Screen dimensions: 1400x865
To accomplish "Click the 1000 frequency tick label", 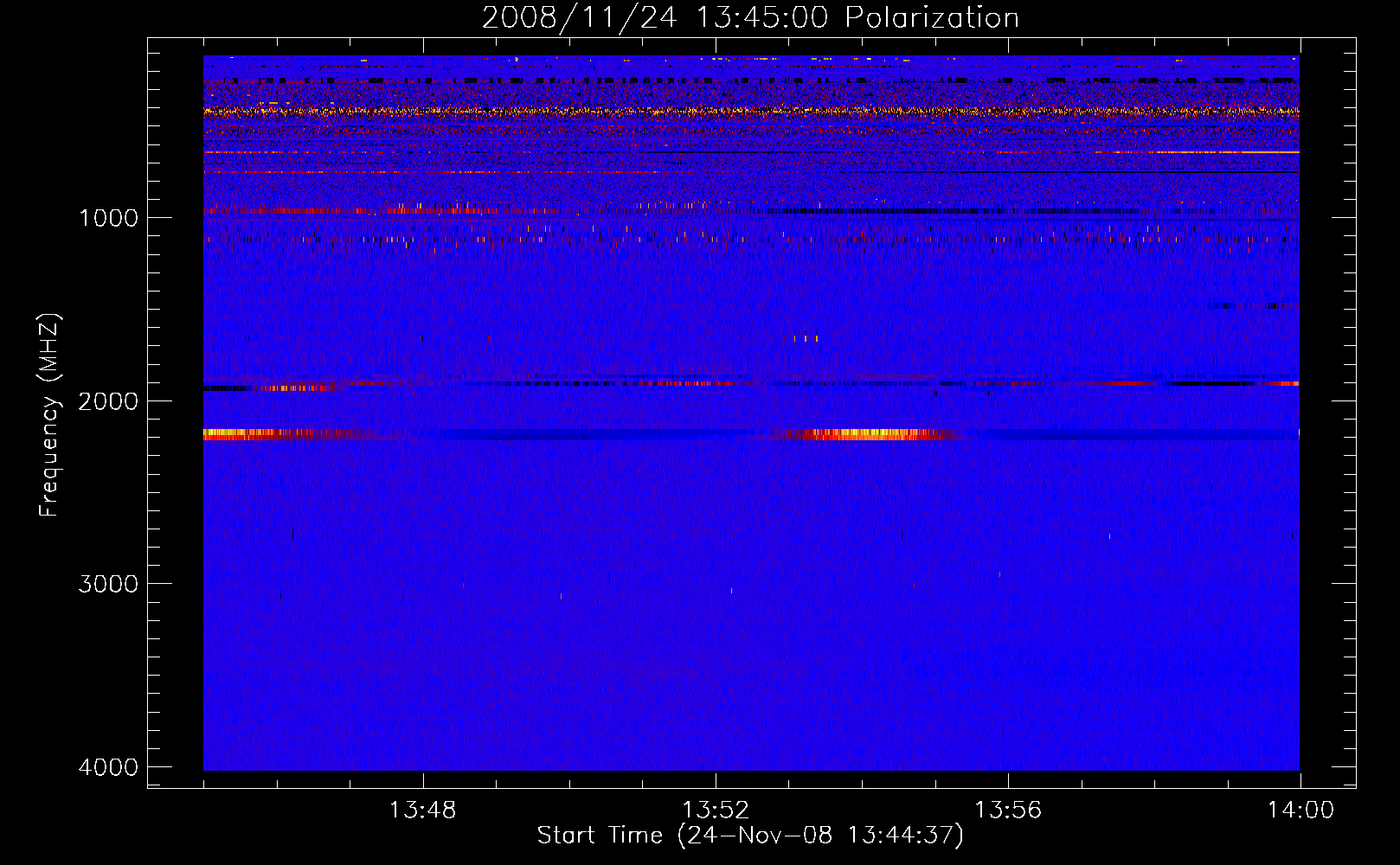I will (108, 217).
